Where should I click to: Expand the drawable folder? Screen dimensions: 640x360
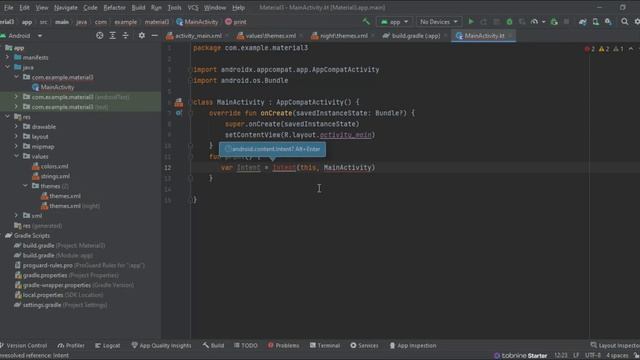pos(16,127)
